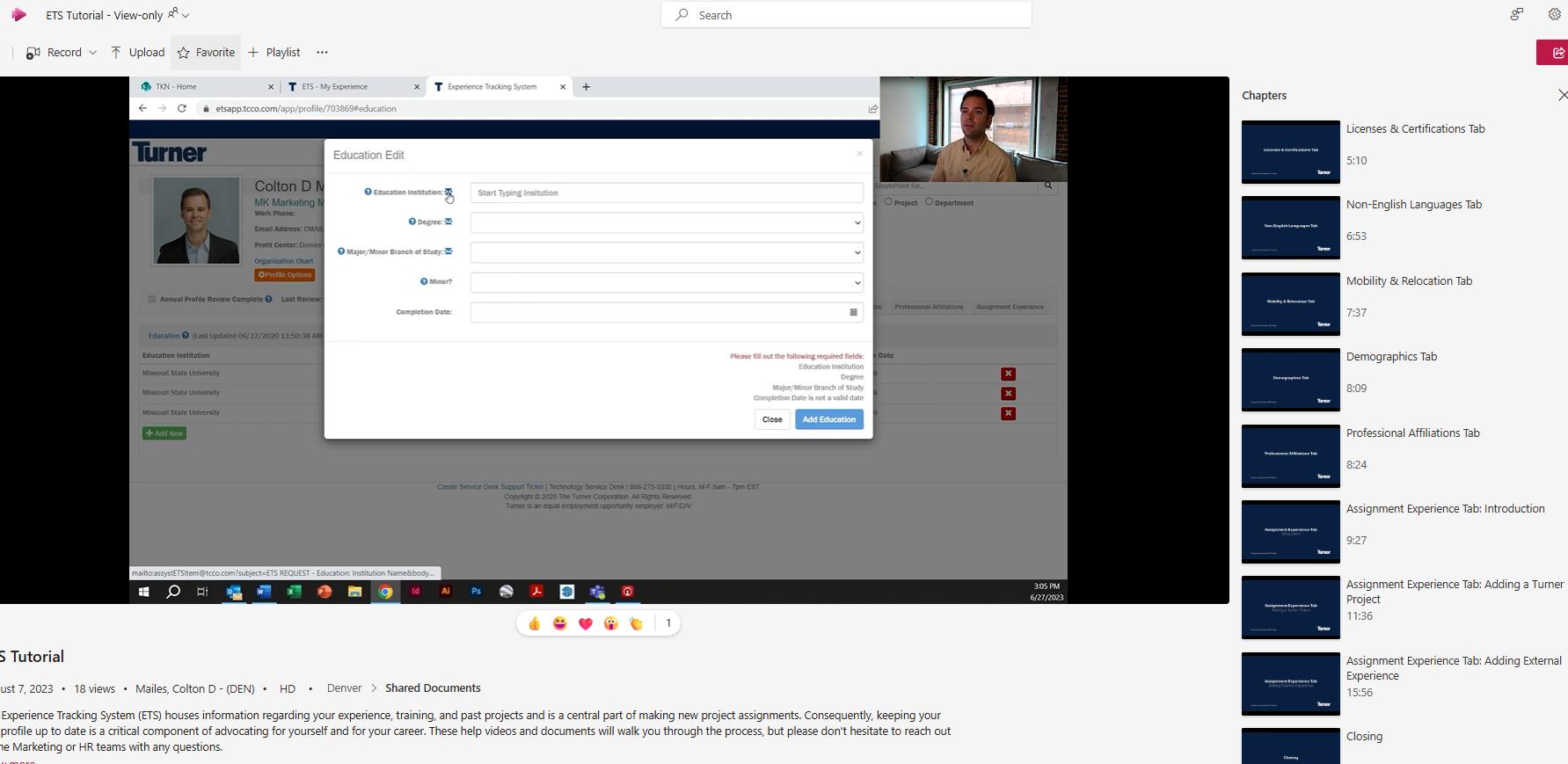Image resolution: width=1568 pixels, height=764 pixels.
Task: Click the red share button
Action: click(1553, 53)
